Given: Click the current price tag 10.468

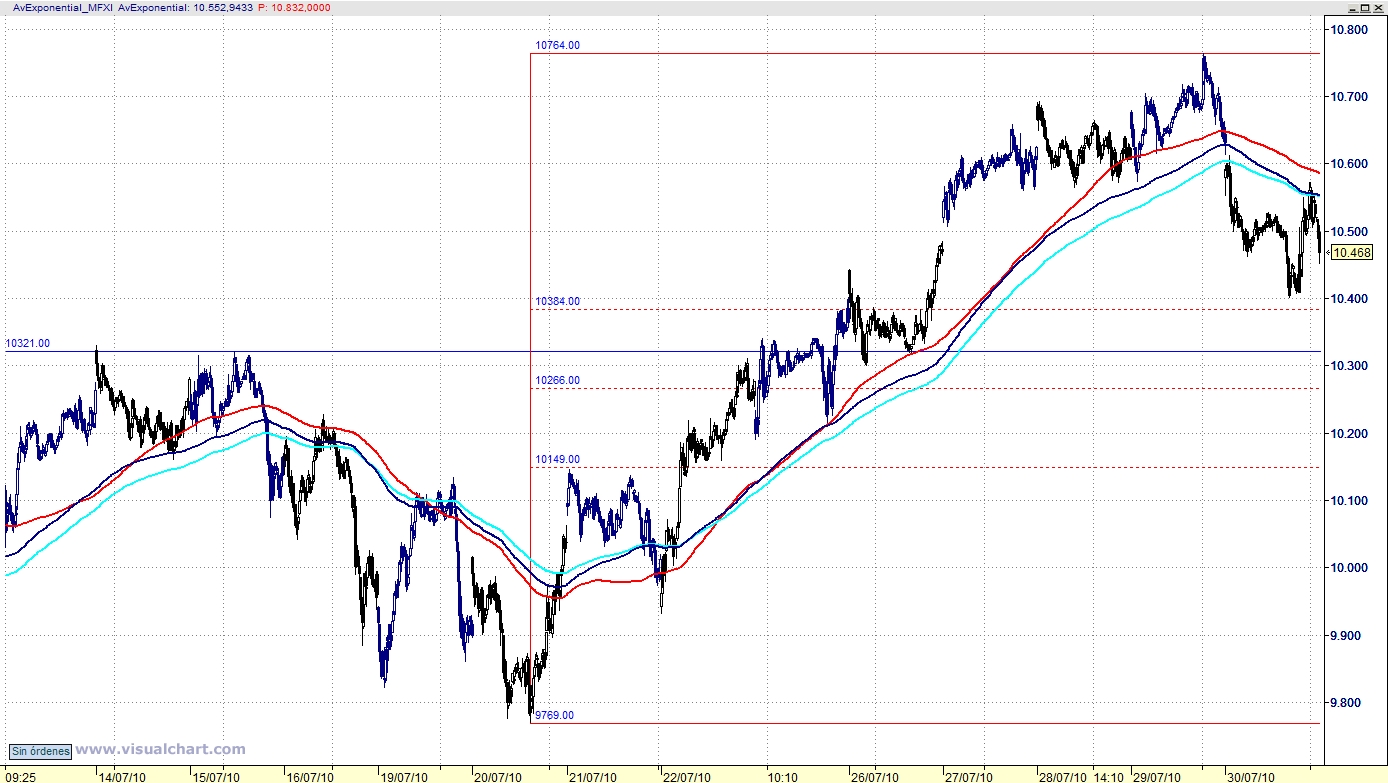Looking at the screenshot, I should (x=1352, y=253).
